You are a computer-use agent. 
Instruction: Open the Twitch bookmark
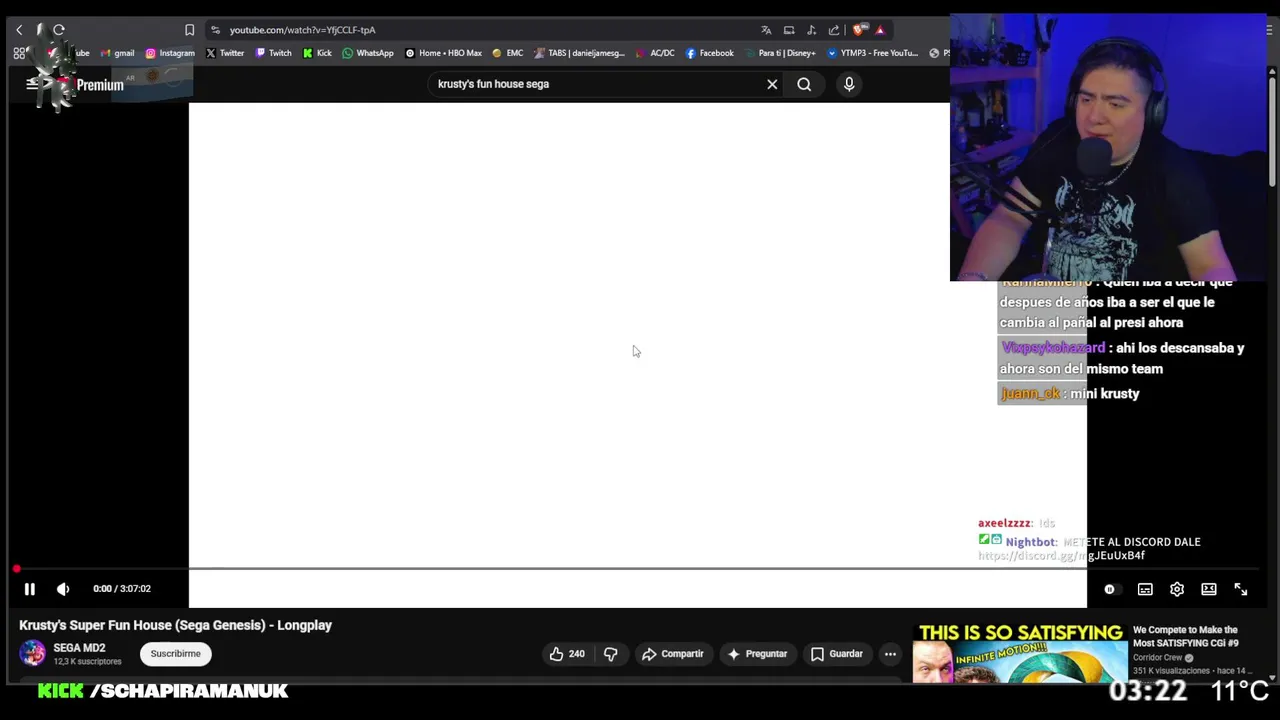pos(274,53)
